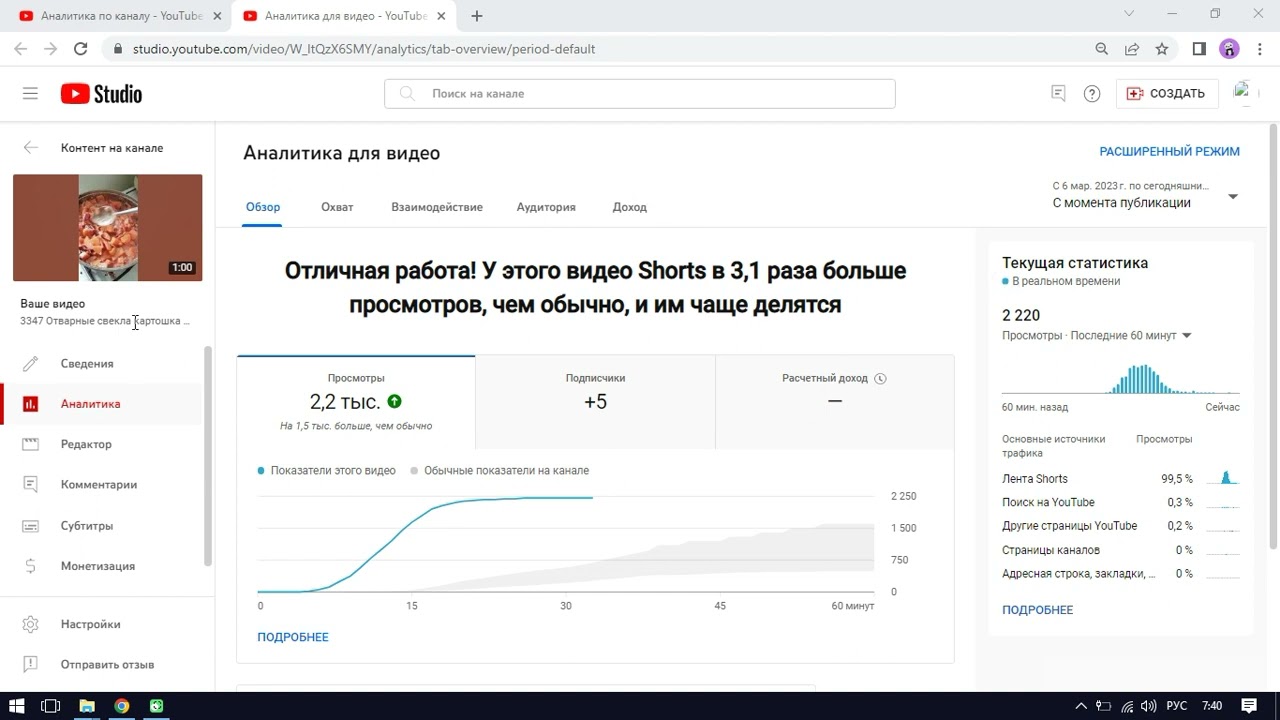Screen dimensions: 1280x720
Task: Open Сведения pencil icon in sidebar
Action: 31,364
